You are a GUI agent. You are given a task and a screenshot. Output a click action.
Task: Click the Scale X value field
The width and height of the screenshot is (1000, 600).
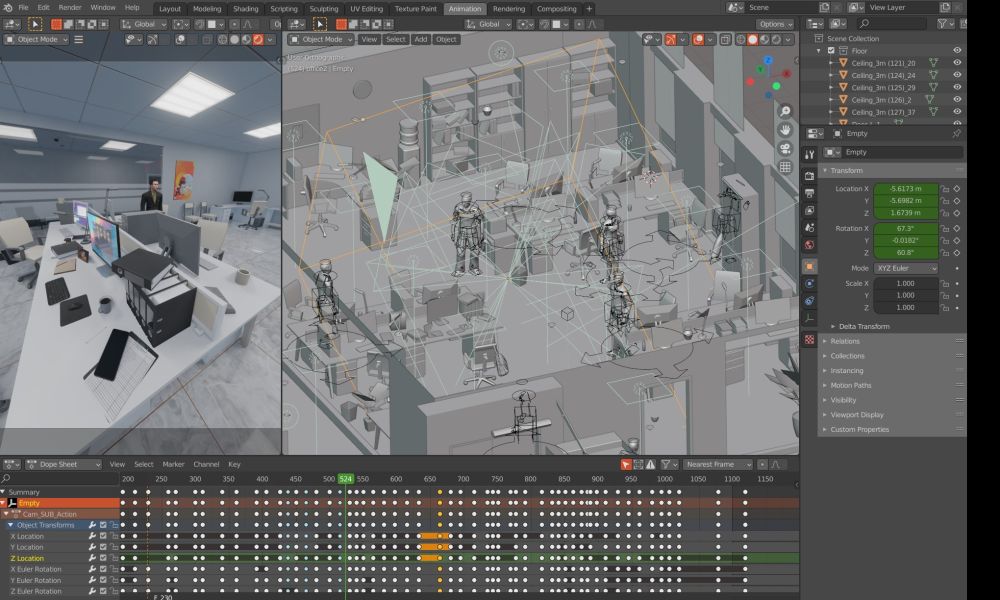(x=906, y=283)
